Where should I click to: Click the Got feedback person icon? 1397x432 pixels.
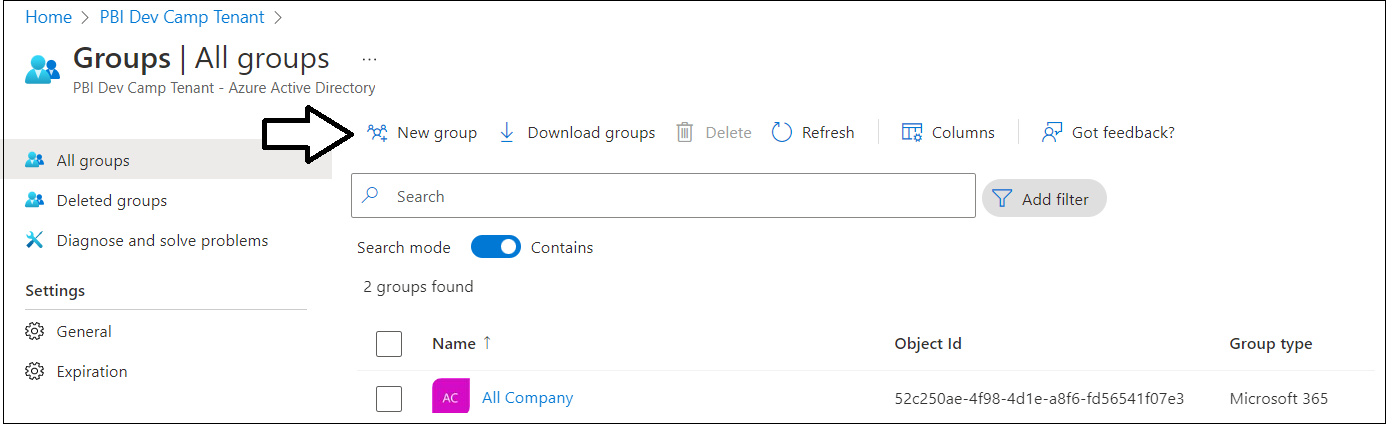click(x=1051, y=132)
